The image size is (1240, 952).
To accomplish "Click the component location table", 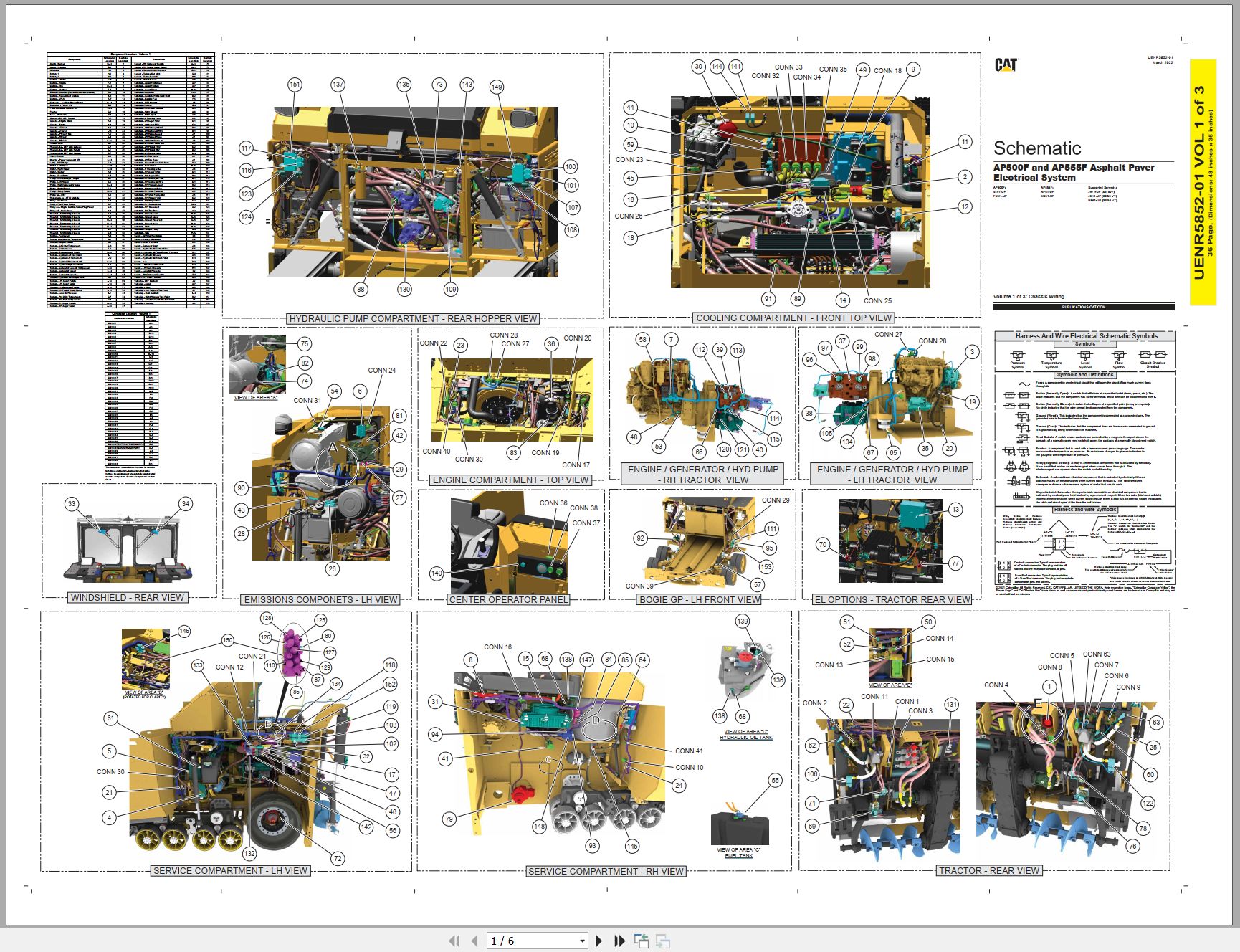I will (x=130, y=180).
